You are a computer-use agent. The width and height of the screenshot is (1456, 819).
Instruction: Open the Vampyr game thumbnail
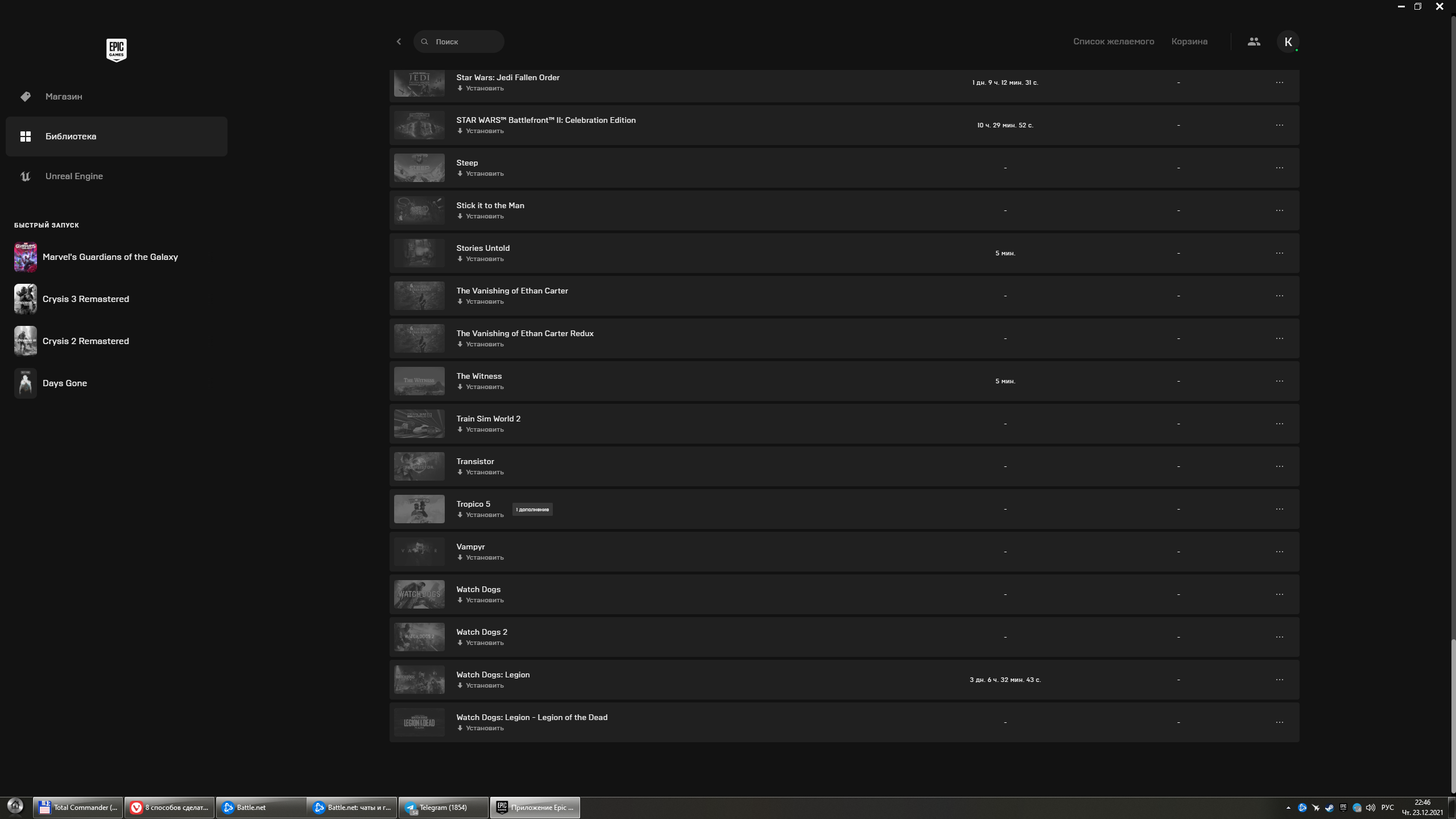click(419, 552)
